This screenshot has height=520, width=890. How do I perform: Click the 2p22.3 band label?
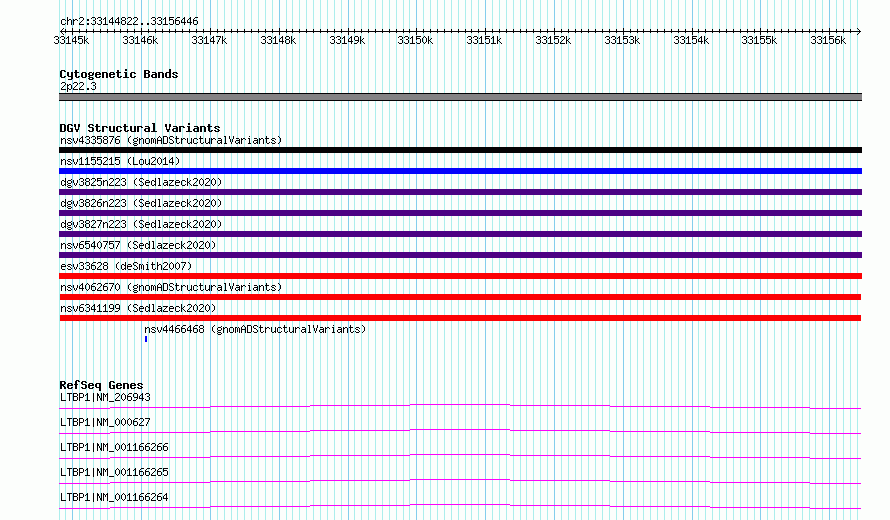[x=78, y=86]
